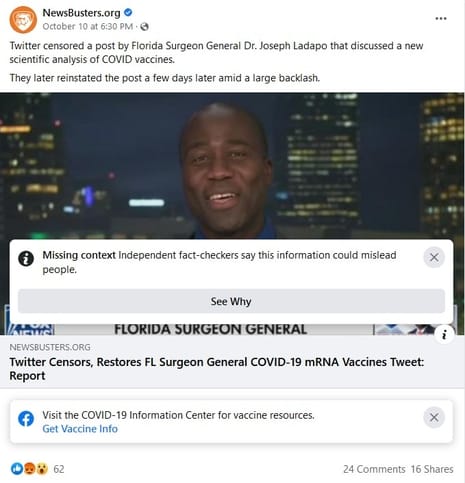Open the NewsBusters.org profile avatar
This screenshot has width=465, height=483.
pos(23,20)
